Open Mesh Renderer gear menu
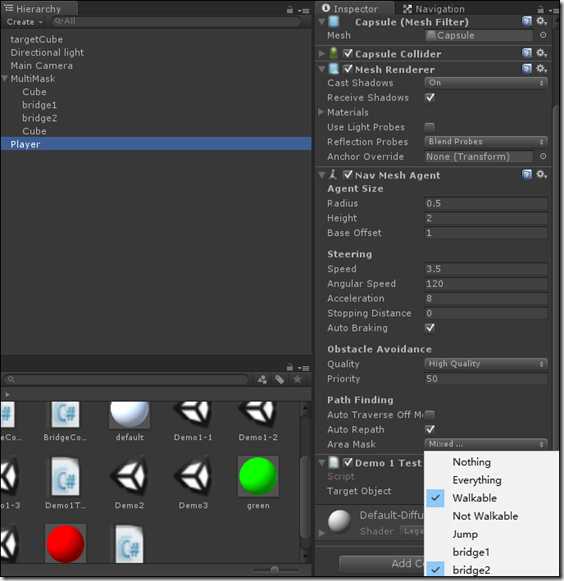 click(x=541, y=69)
